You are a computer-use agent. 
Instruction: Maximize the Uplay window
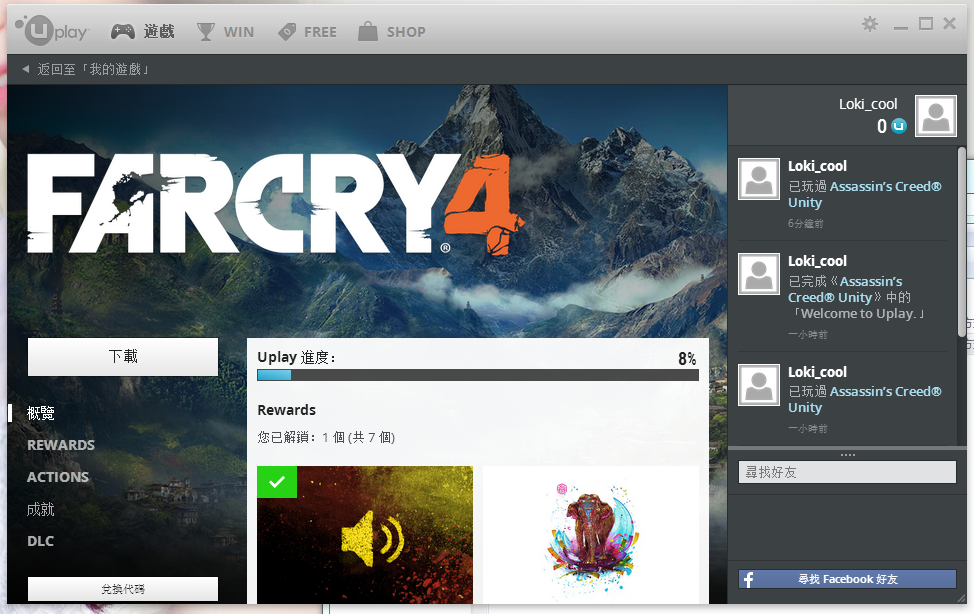(x=926, y=24)
